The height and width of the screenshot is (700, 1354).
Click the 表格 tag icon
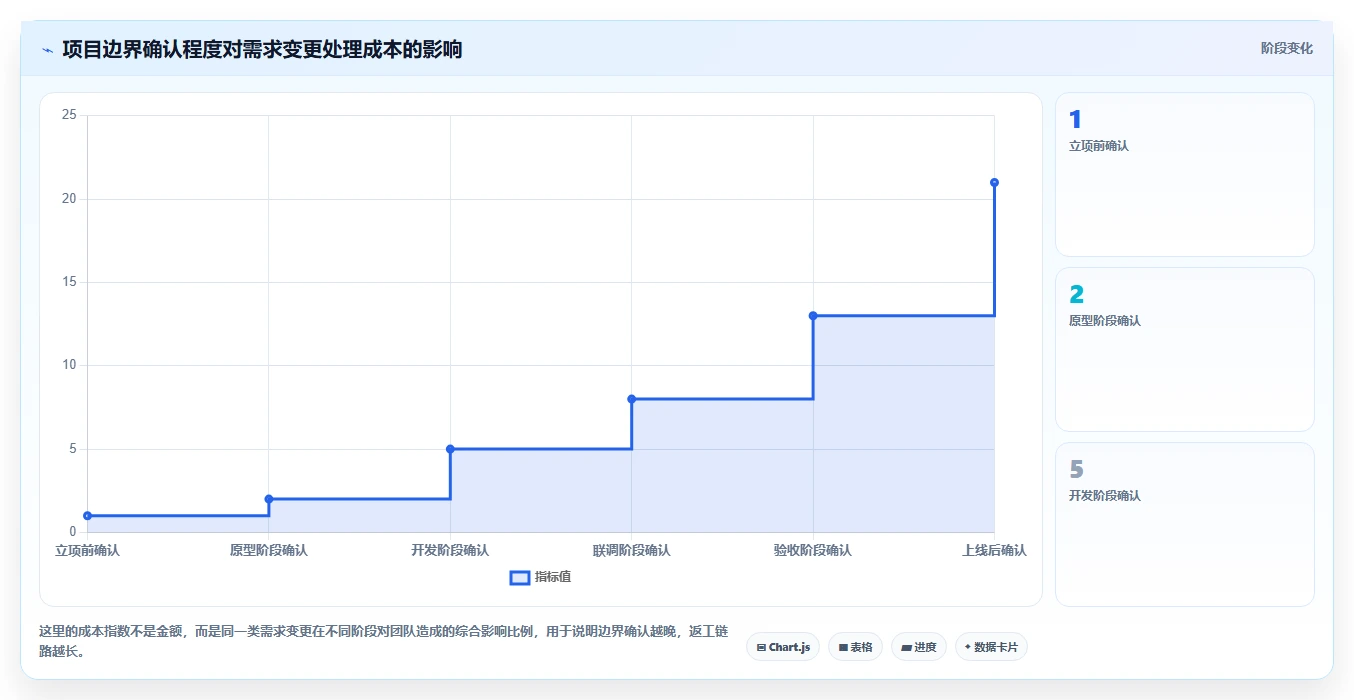tap(843, 648)
